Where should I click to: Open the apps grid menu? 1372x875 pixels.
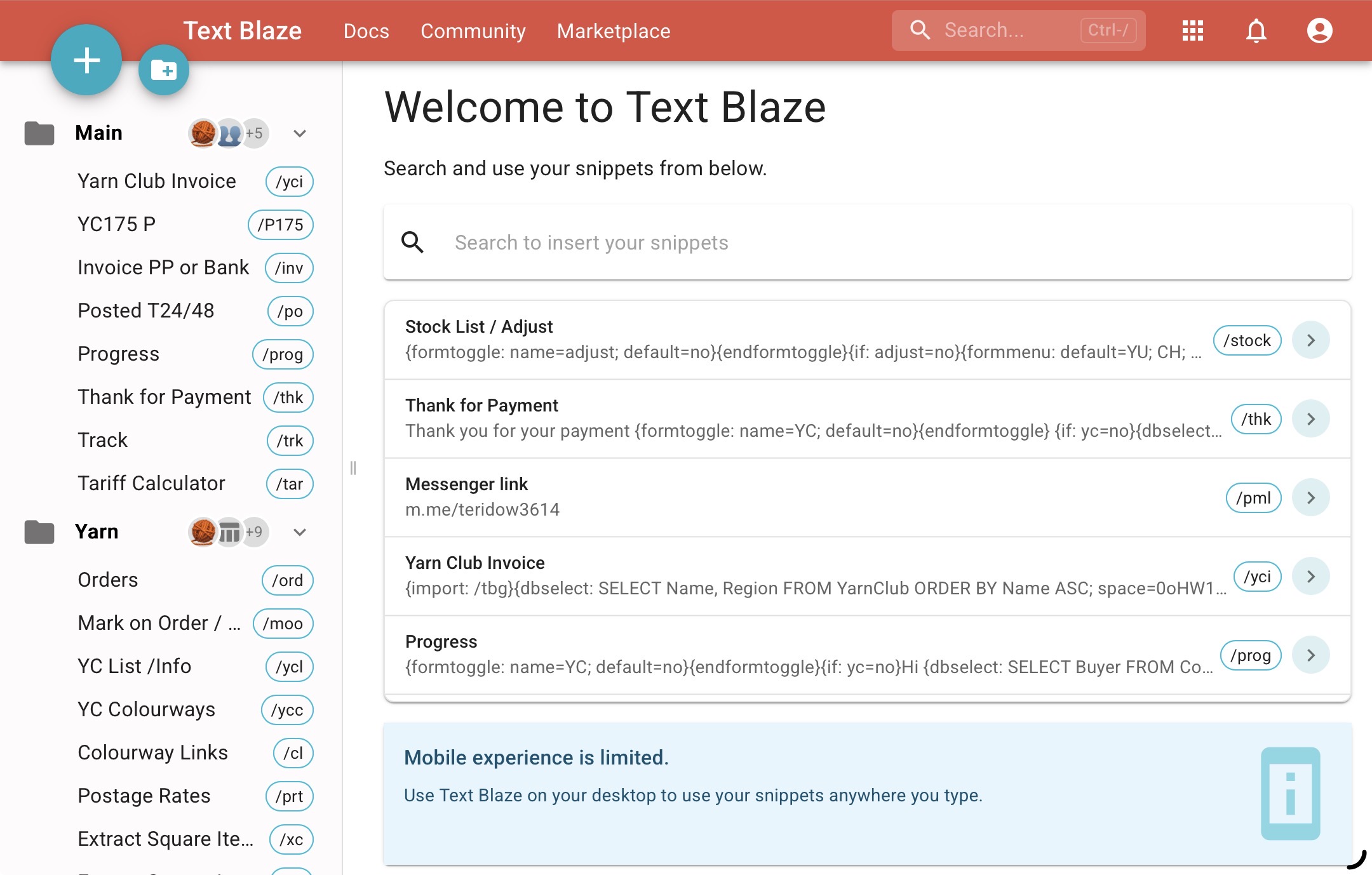[x=1193, y=30]
